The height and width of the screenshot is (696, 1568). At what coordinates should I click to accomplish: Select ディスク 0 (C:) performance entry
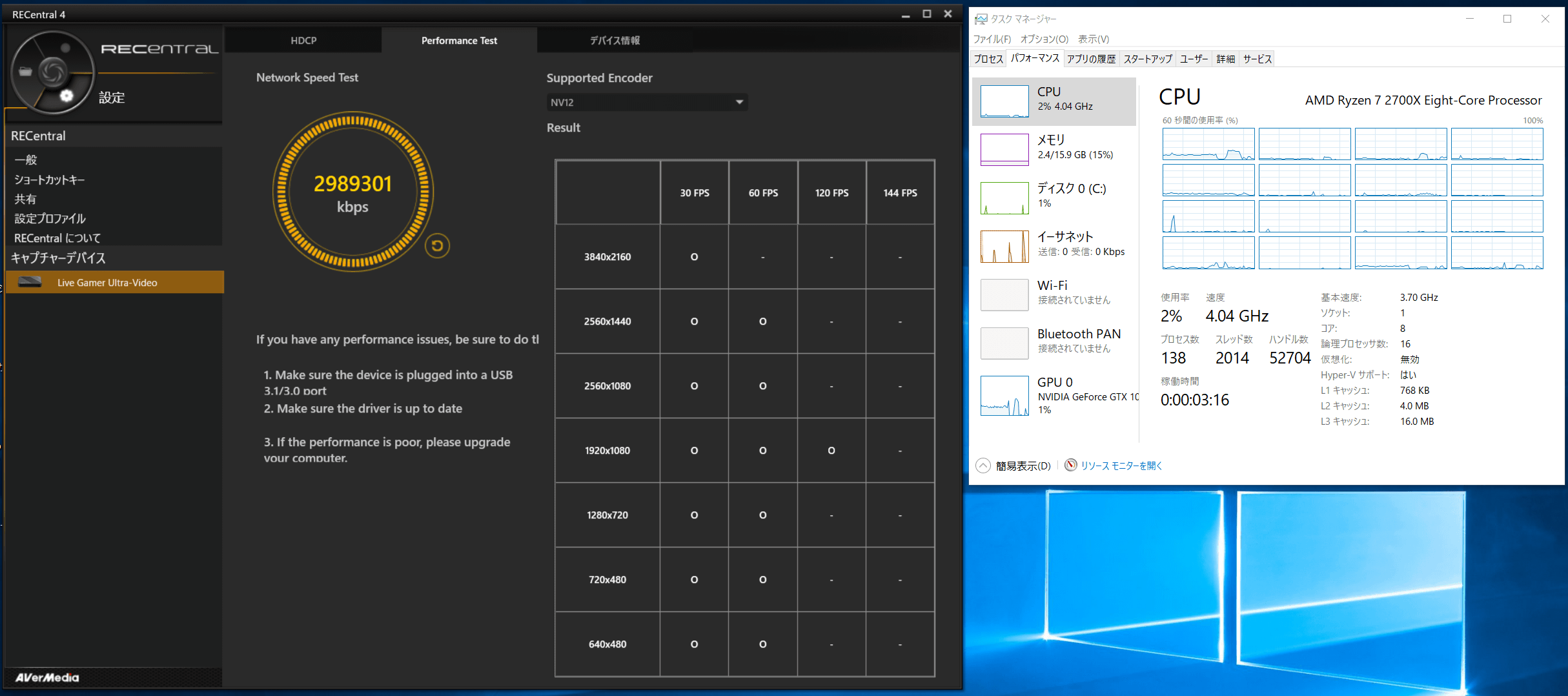pyautogui.click(x=1054, y=198)
